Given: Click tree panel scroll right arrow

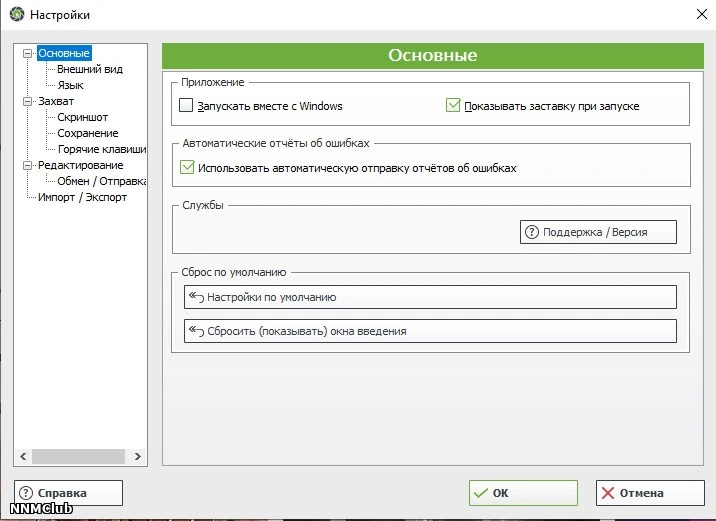Looking at the screenshot, I should pyautogui.click(x=137, y=456).
